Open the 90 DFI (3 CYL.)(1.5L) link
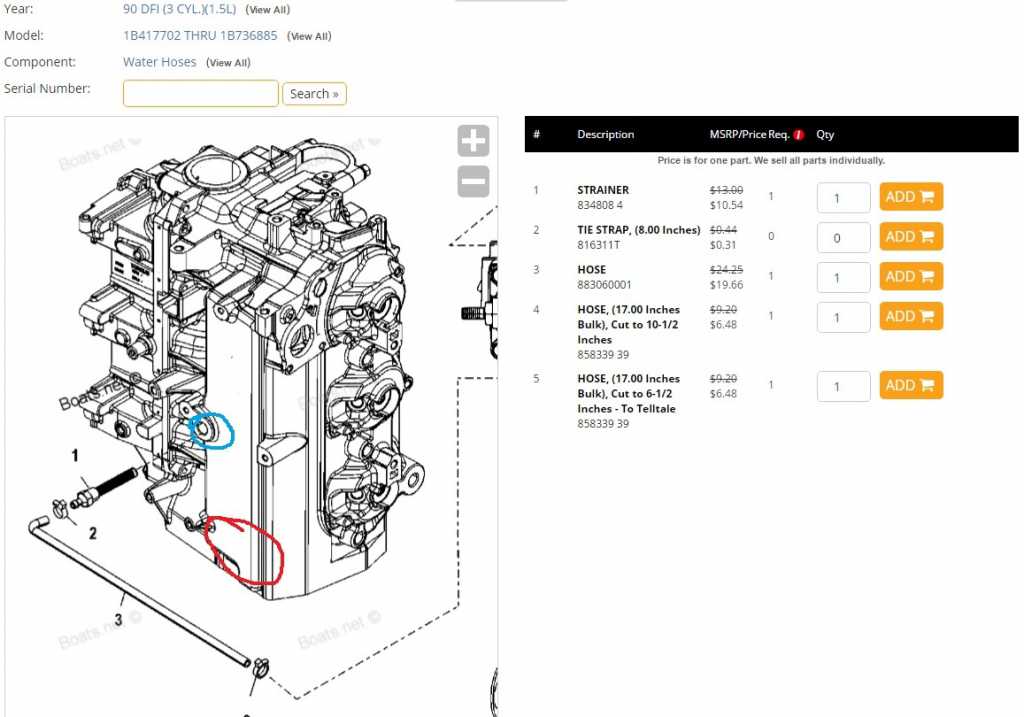Viewport: 1024px width, 717px height. pyautogui.click(x=180, y=9)
